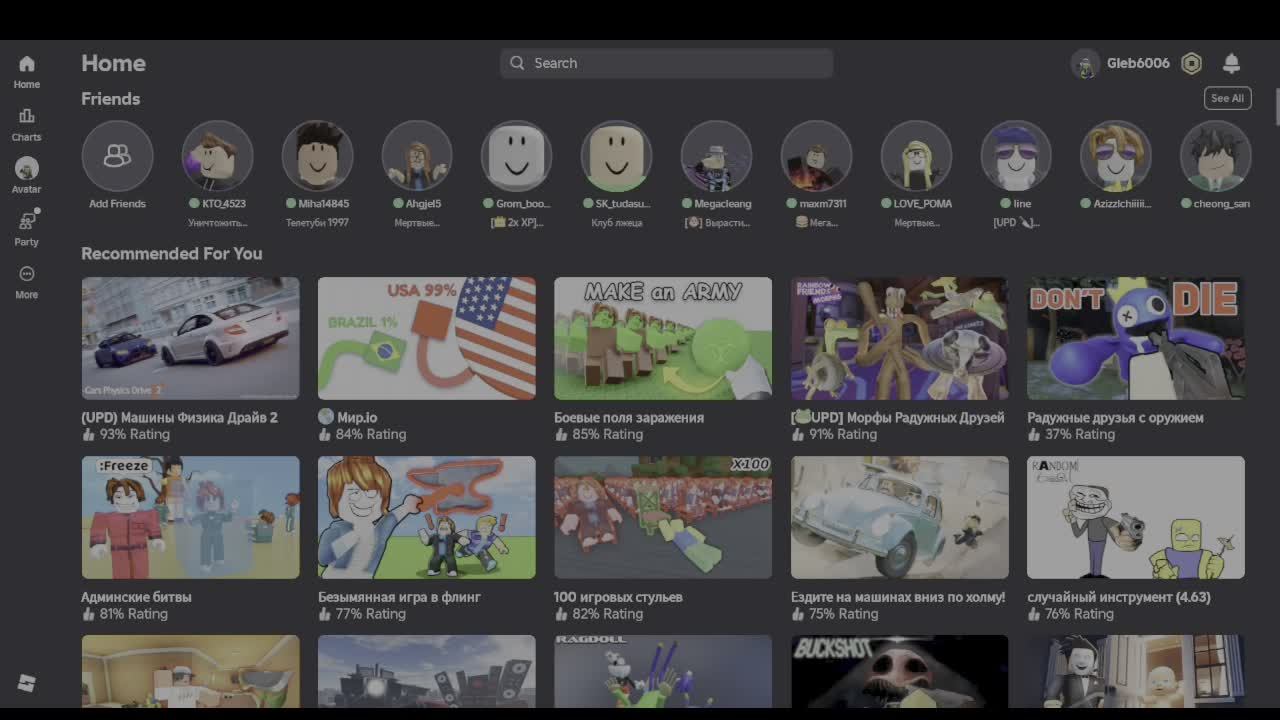Screen dimensions: 1280x720
Task: Click the Радужные друзья с оружием title
Action: [1115, 417]
